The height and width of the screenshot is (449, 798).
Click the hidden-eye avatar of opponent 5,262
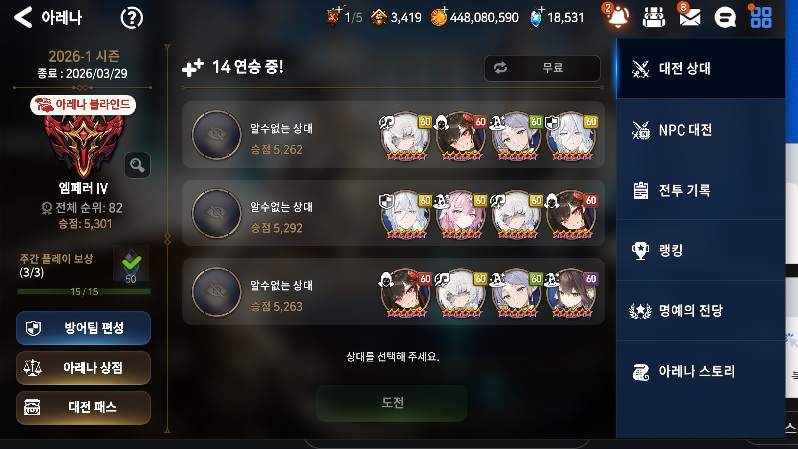(216, 134)
